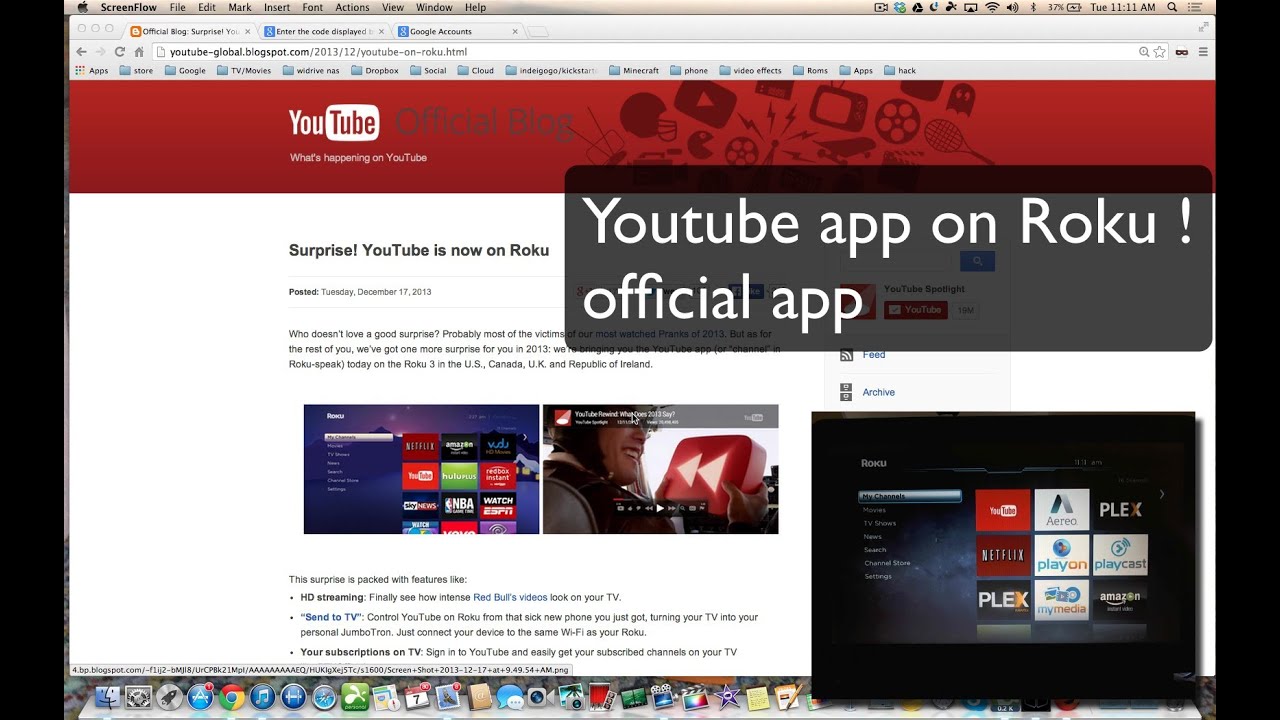Open the 'Archive' sidebar link
The image size is (1280, 720).
[878, 392]
